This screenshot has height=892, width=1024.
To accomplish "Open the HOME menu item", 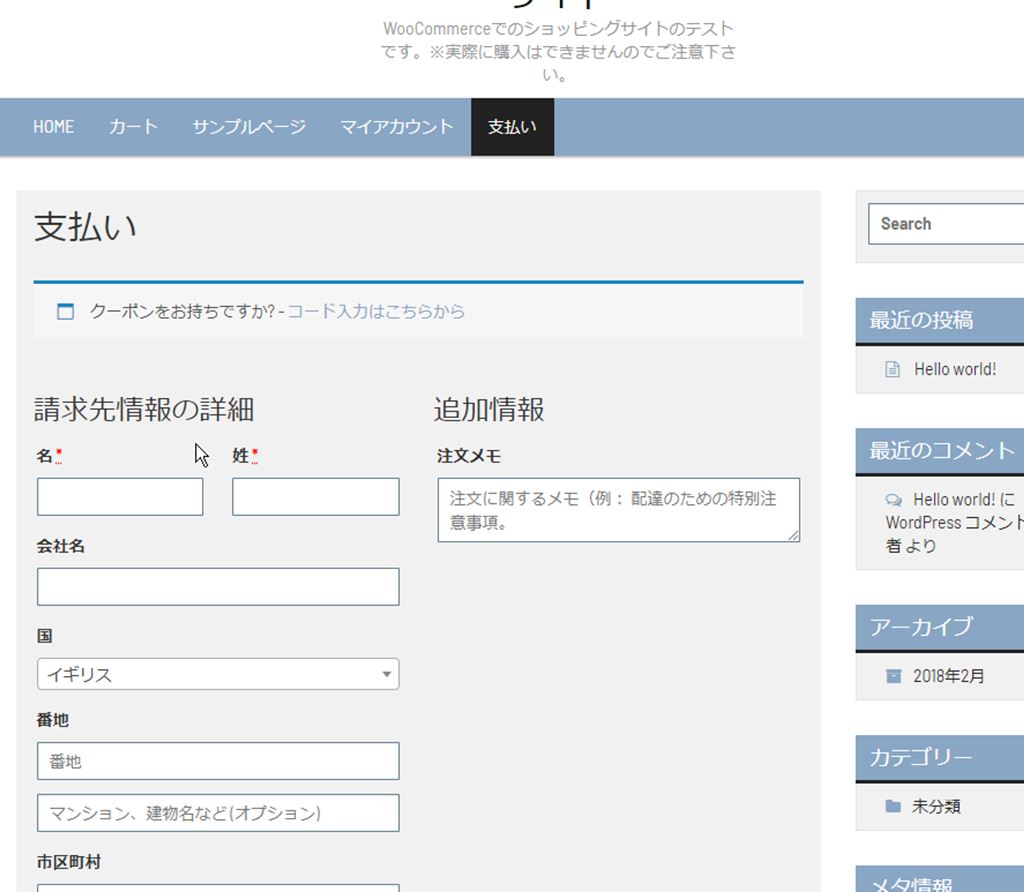I will [x=54, y=127].
